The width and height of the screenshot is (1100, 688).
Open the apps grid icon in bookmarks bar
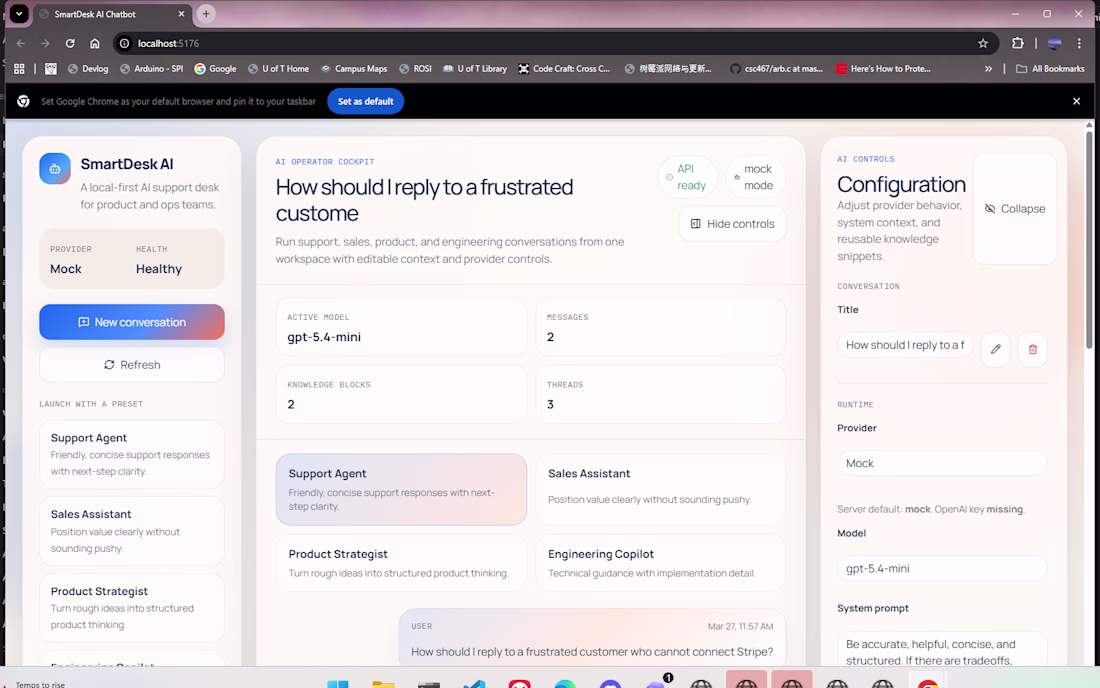click(x=19, y=69)
